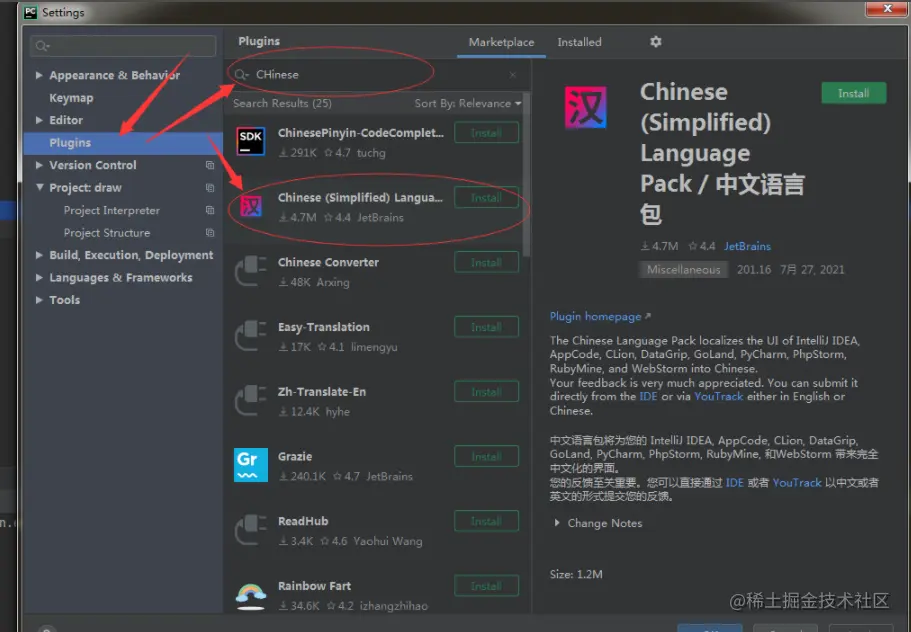Click the ChinesePinyin-CodeCompletion SDK plugin icon
The image size is (911, 632).
(251, 142)
